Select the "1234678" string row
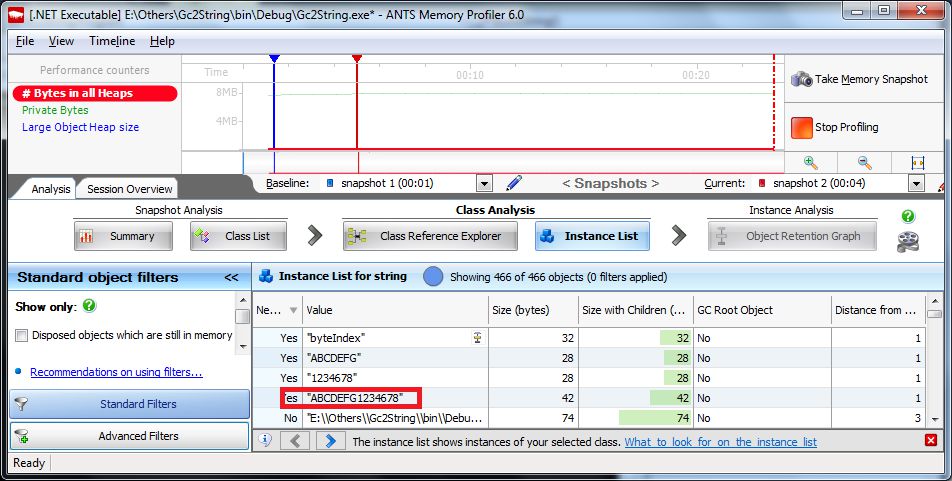Viewport: 952px width, 481px height. pos(589,378)
